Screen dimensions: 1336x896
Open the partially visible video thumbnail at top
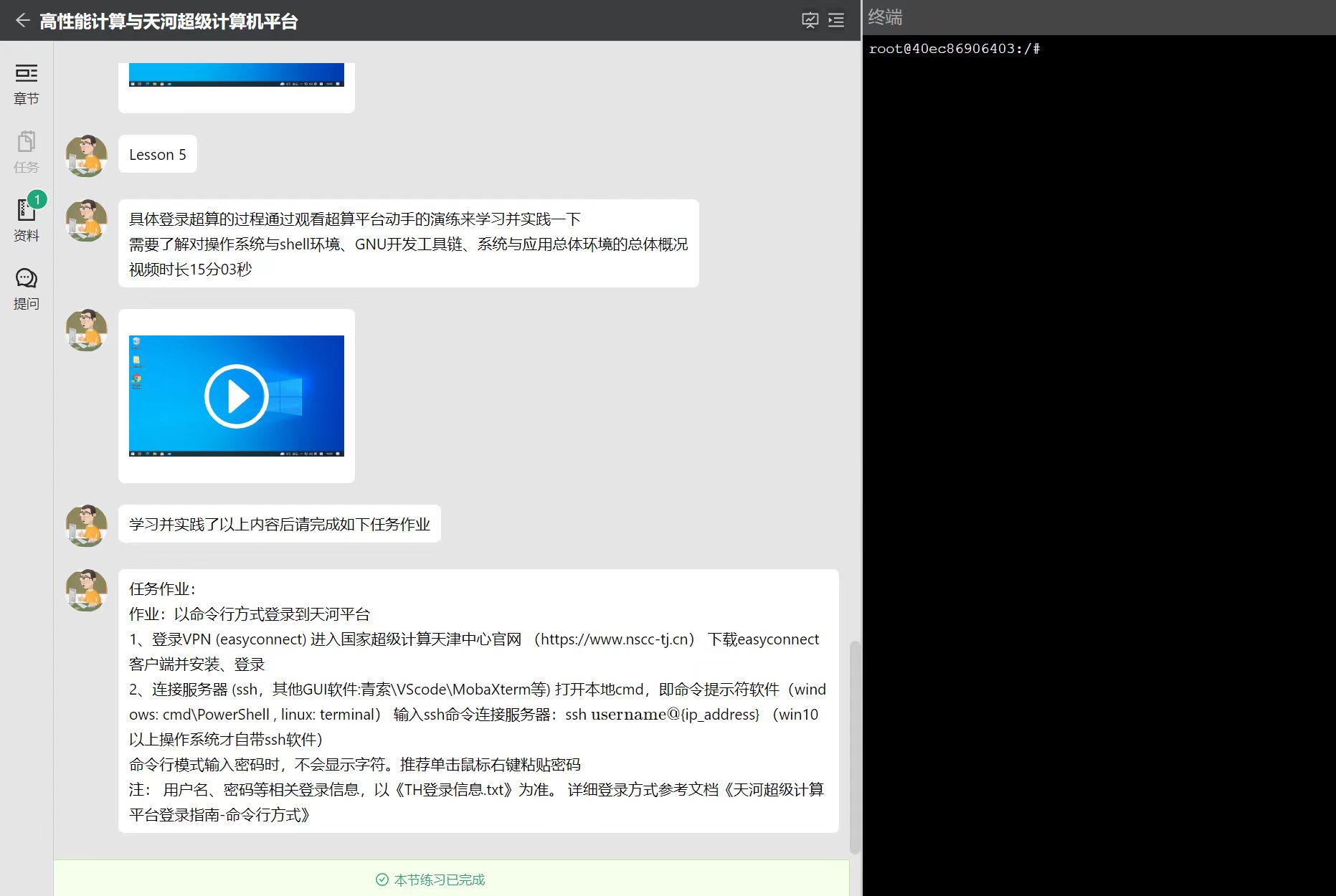pos(236,75)
